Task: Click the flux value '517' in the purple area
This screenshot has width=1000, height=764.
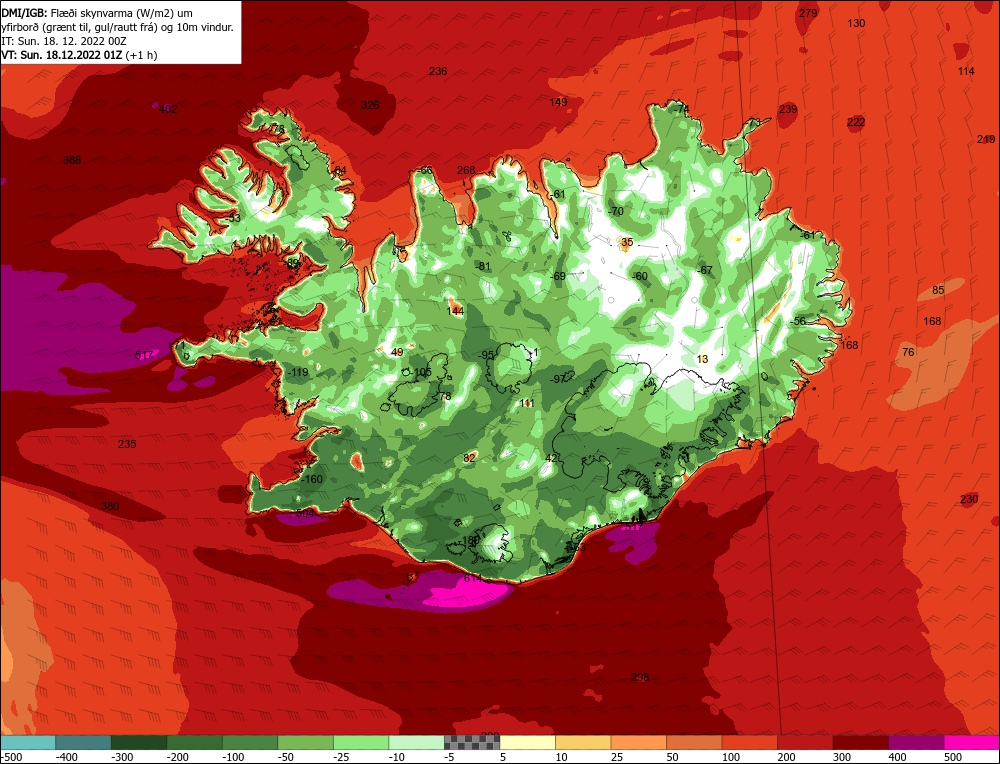Action: [145, 355]
